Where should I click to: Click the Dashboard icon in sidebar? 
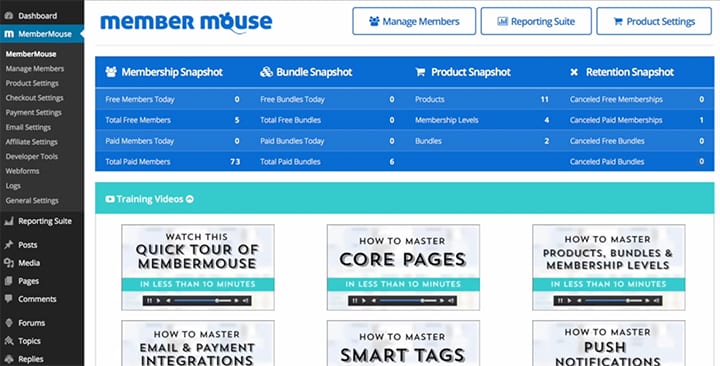tap(9, 16)
